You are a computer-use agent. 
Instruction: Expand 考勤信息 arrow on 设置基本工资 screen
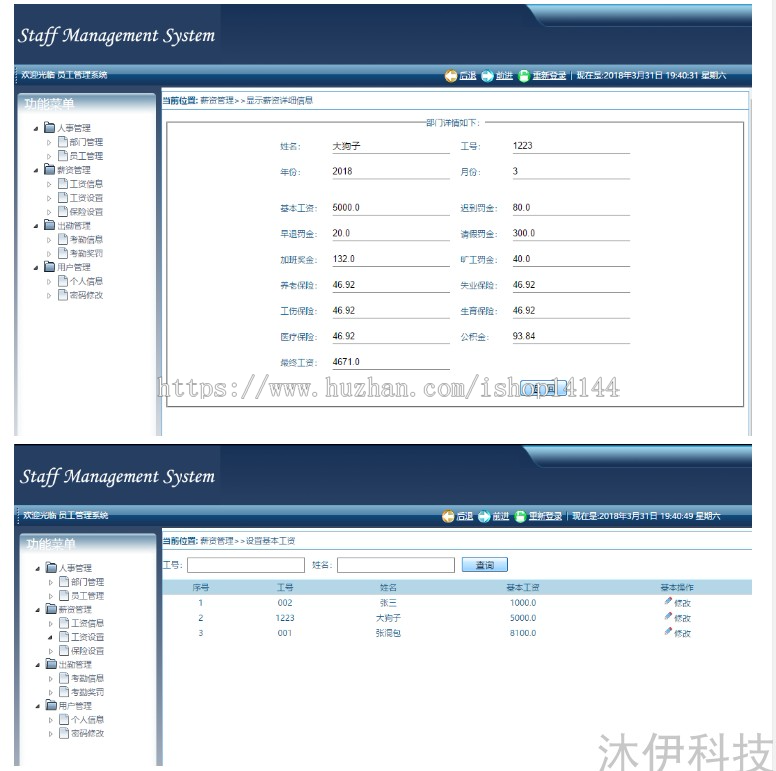tap(50, 679)
